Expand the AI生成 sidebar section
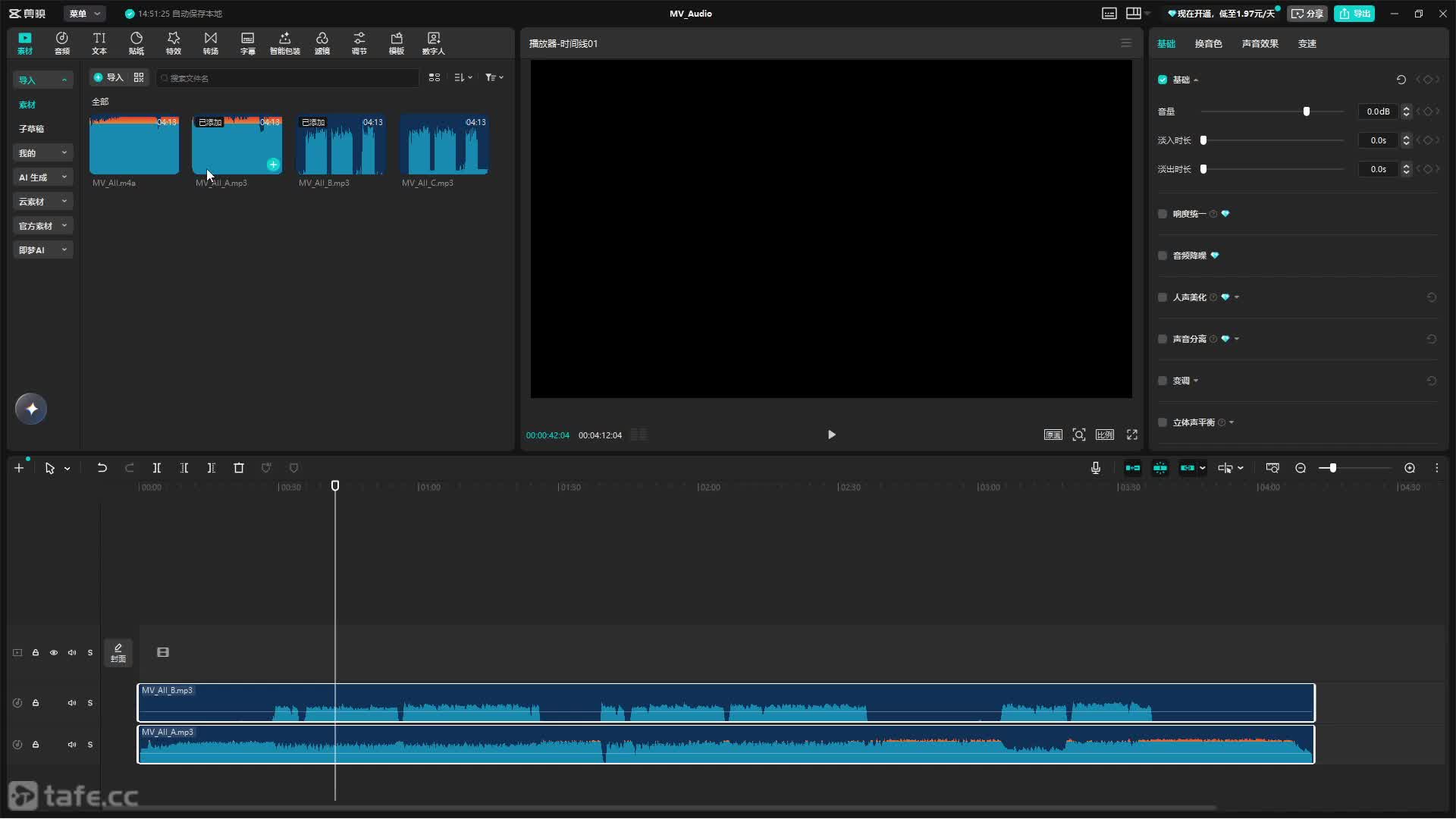1456x819 pixels. [42, 177]
